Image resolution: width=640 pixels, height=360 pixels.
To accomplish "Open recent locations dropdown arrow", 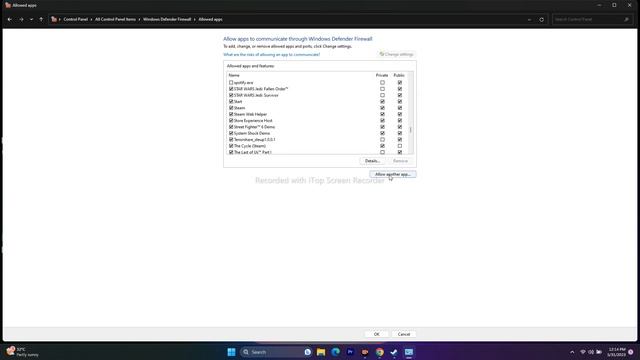I will (31, 19).
